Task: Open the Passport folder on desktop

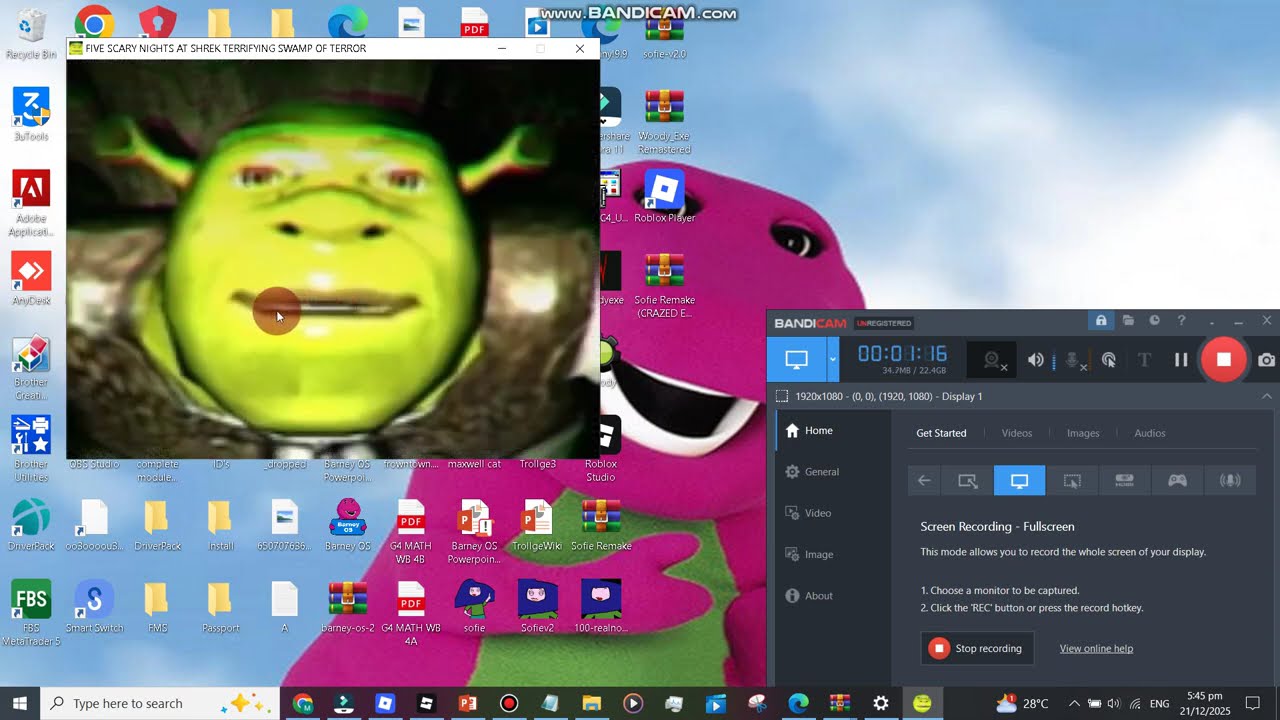Action: (x=220, y=607)
